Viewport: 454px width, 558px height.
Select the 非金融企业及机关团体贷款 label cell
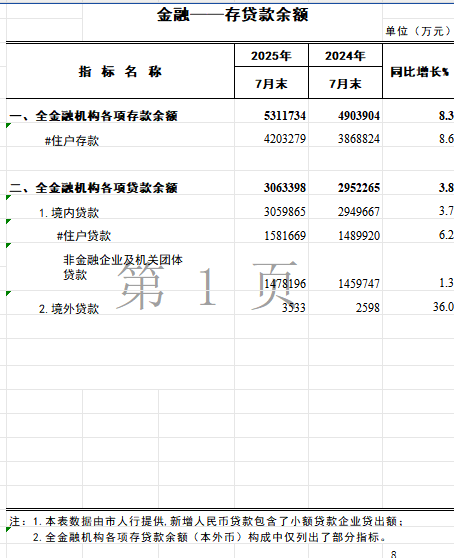pyautogui.click(x=123, y=267)
